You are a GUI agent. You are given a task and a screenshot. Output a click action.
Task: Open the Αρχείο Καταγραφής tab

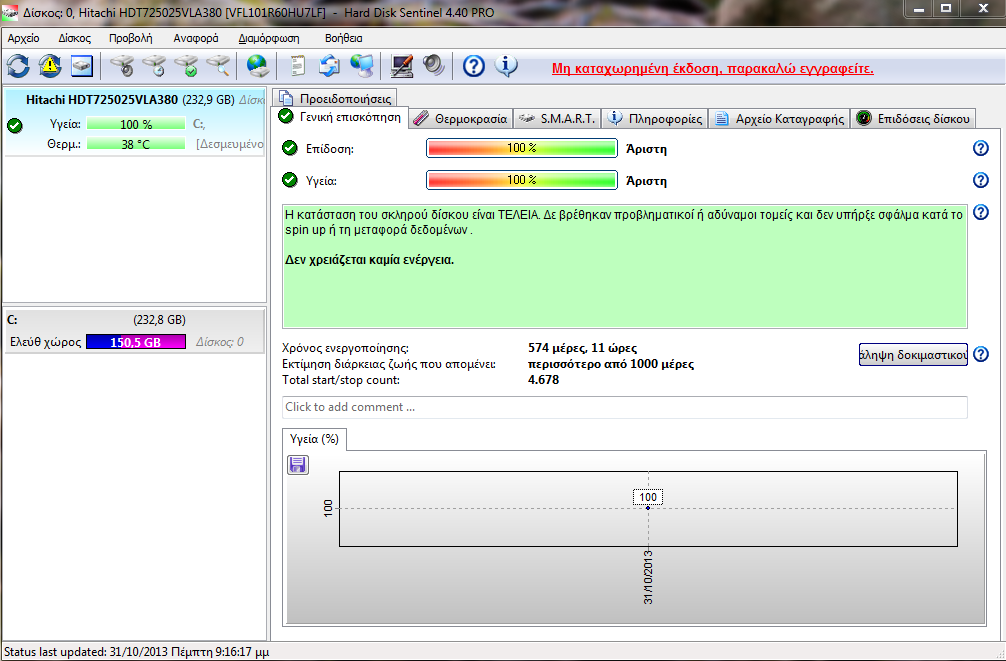(x=780, y=119)
